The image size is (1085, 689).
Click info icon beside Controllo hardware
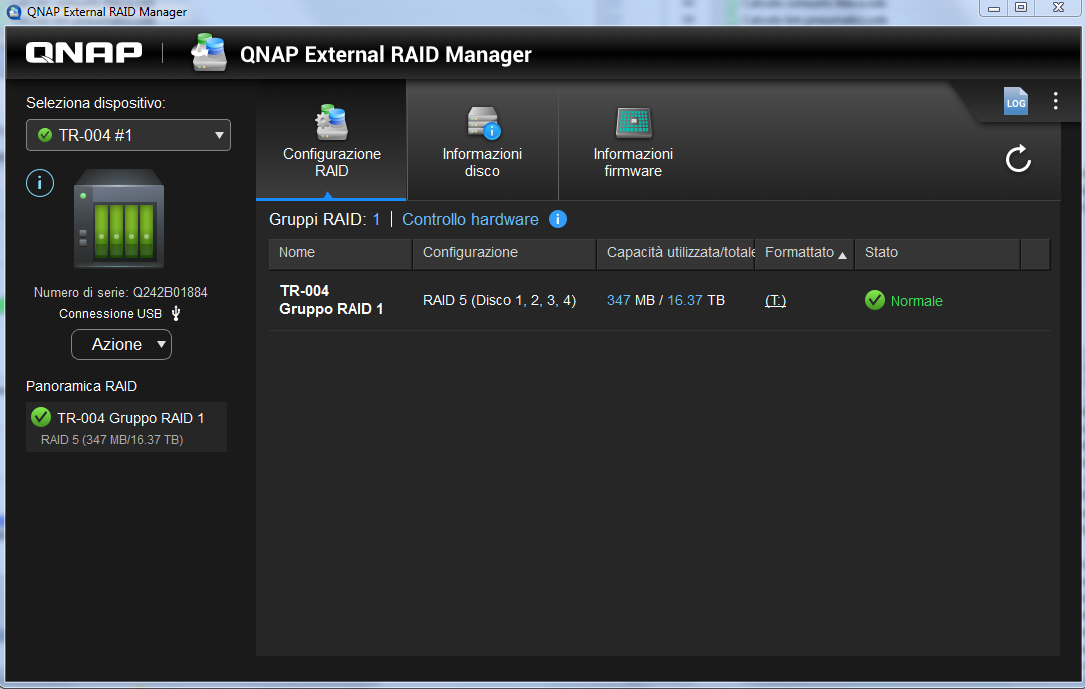[x=558, y=219]
